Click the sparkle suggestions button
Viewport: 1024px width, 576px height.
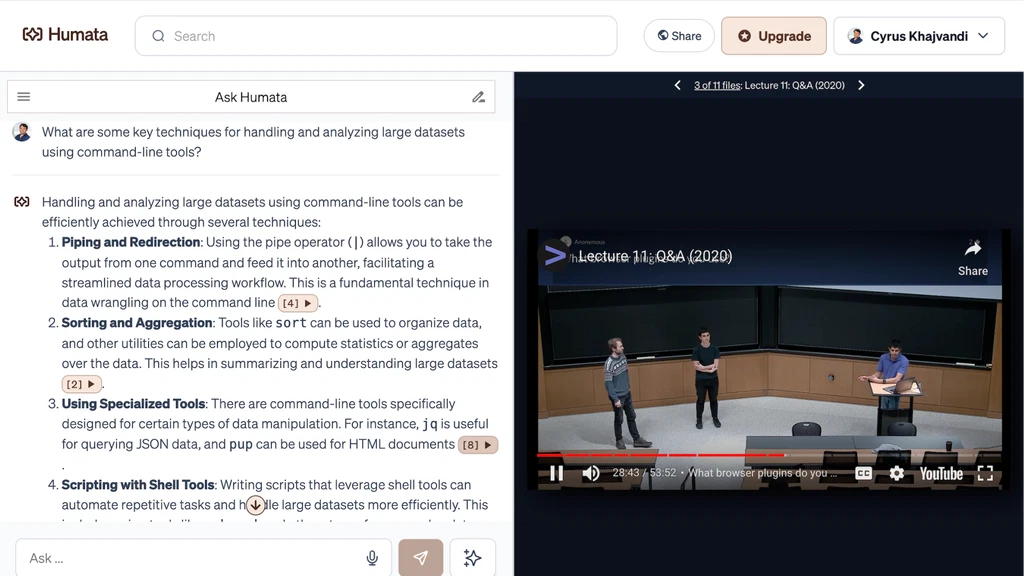[472, 558]
